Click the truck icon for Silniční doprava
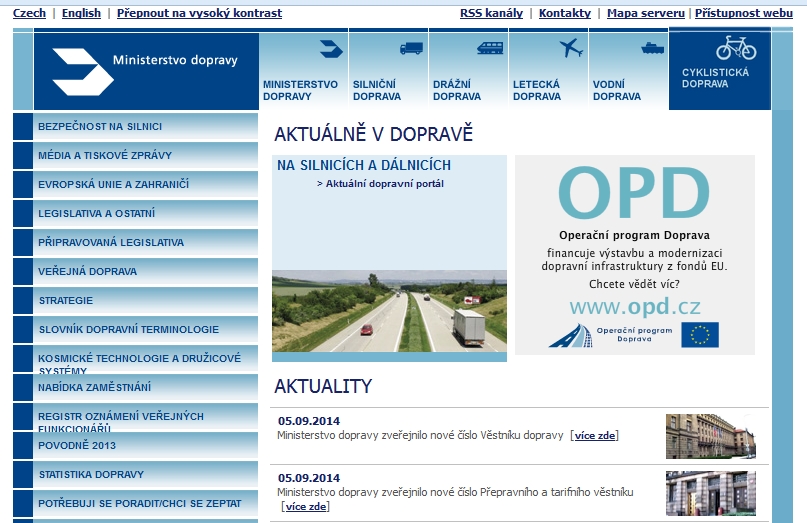 [411, 48]
